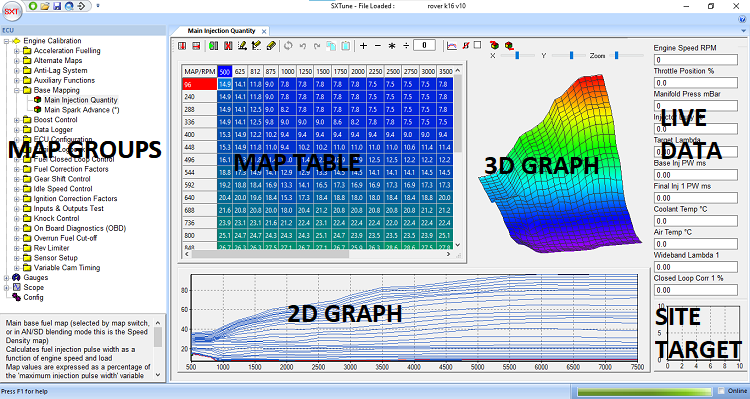Click the 3D cube with red arrow at bottom
Screen dimensions: 750x399
[x=509, y=45]
